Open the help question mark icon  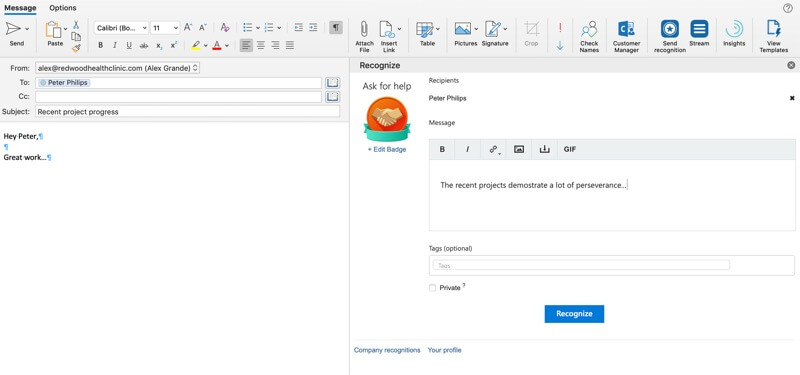(x=787, y=8)
